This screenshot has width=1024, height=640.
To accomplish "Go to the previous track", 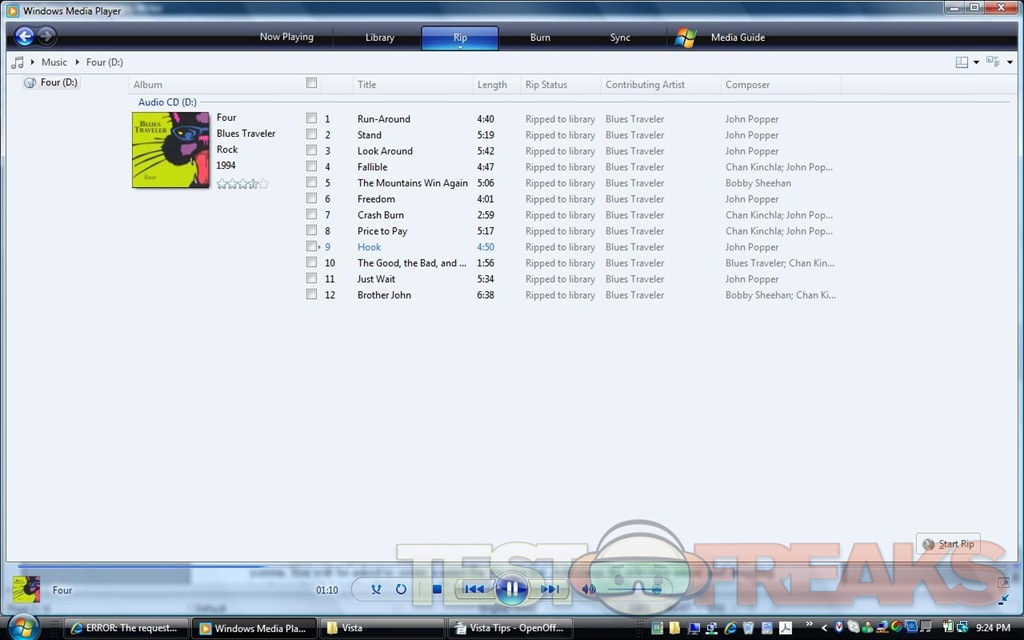I will pyautogui.click(x=474, y=590).
